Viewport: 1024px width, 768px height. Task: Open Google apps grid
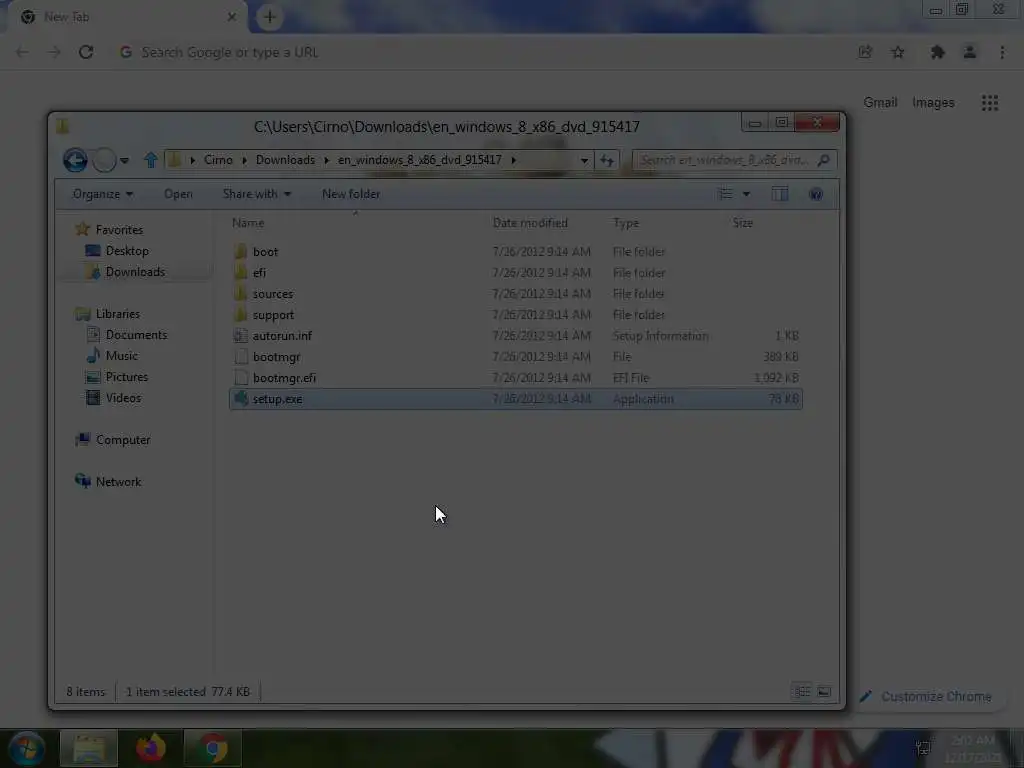click(990, 103)
